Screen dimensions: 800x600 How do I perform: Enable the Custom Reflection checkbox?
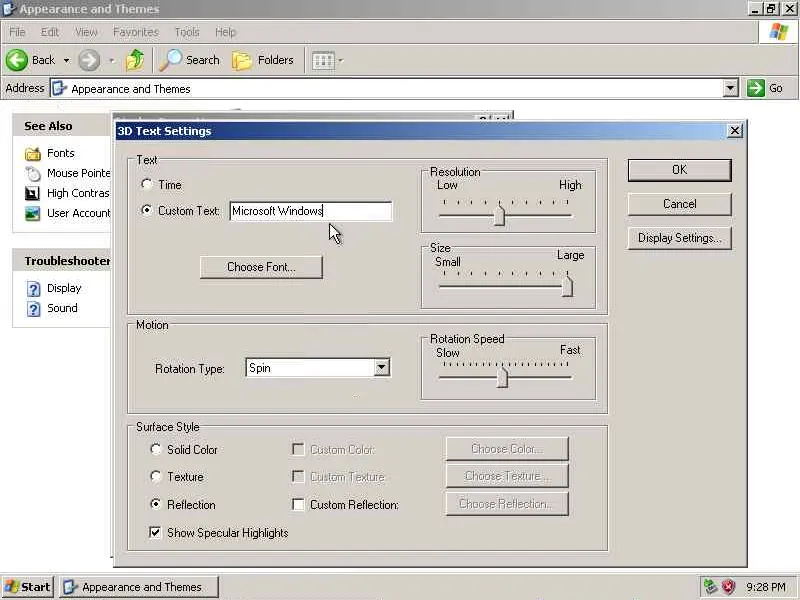(298, 505)
